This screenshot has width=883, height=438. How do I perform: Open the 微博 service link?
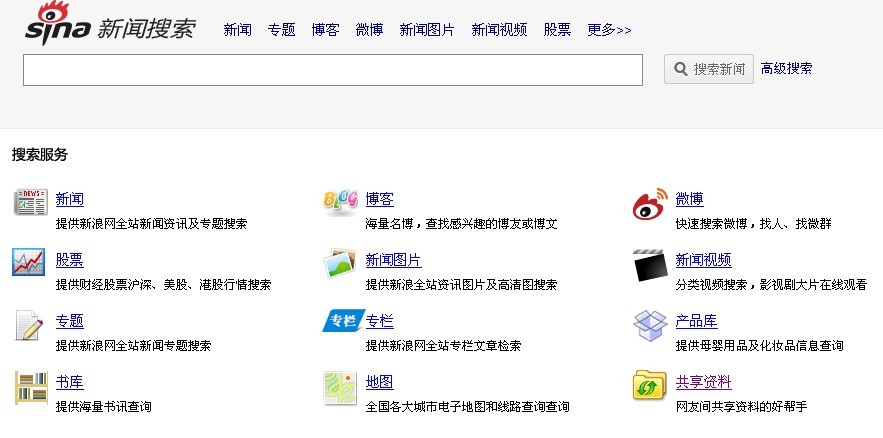coord(689,199)
